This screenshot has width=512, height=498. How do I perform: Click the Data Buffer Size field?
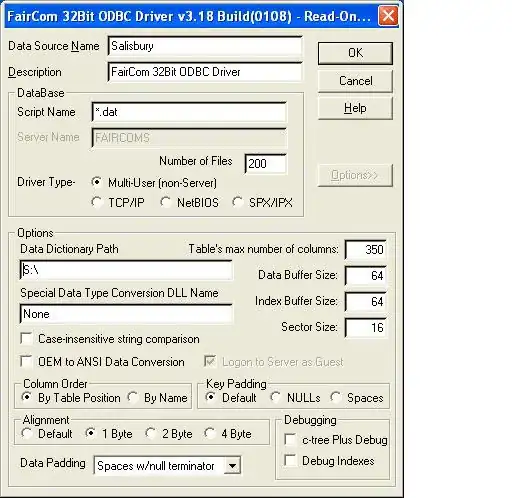[x=366, y=276]
